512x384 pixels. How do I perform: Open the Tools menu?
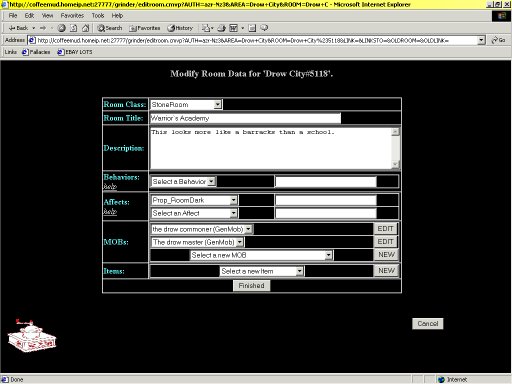point(98,16)
